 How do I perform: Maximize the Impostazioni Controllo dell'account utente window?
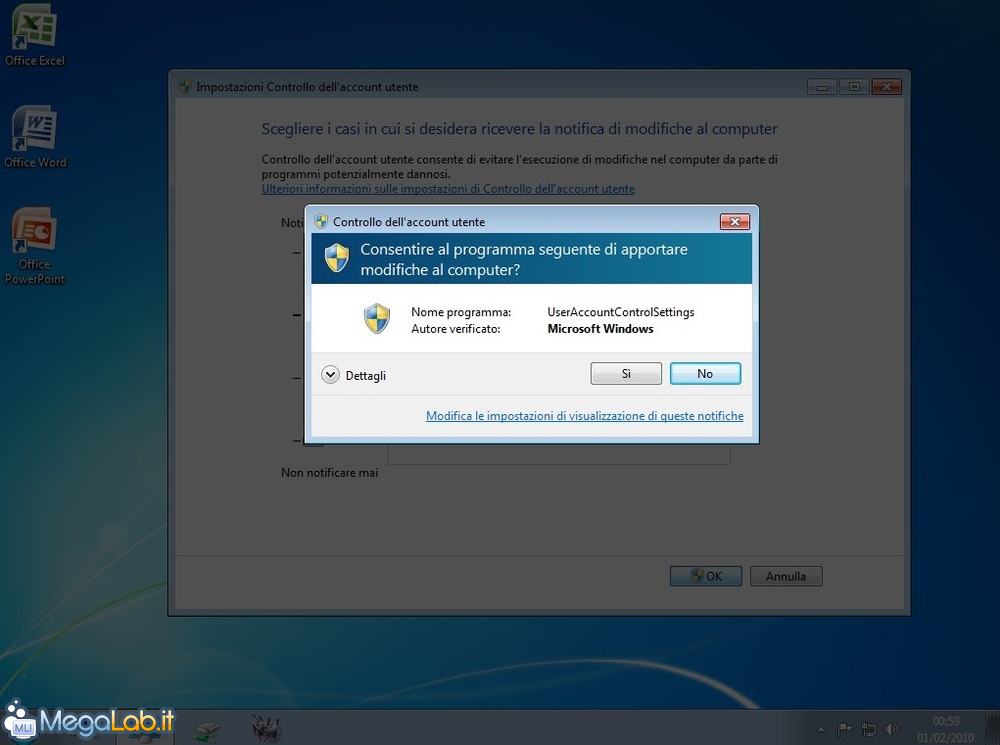tap(855, 87)
